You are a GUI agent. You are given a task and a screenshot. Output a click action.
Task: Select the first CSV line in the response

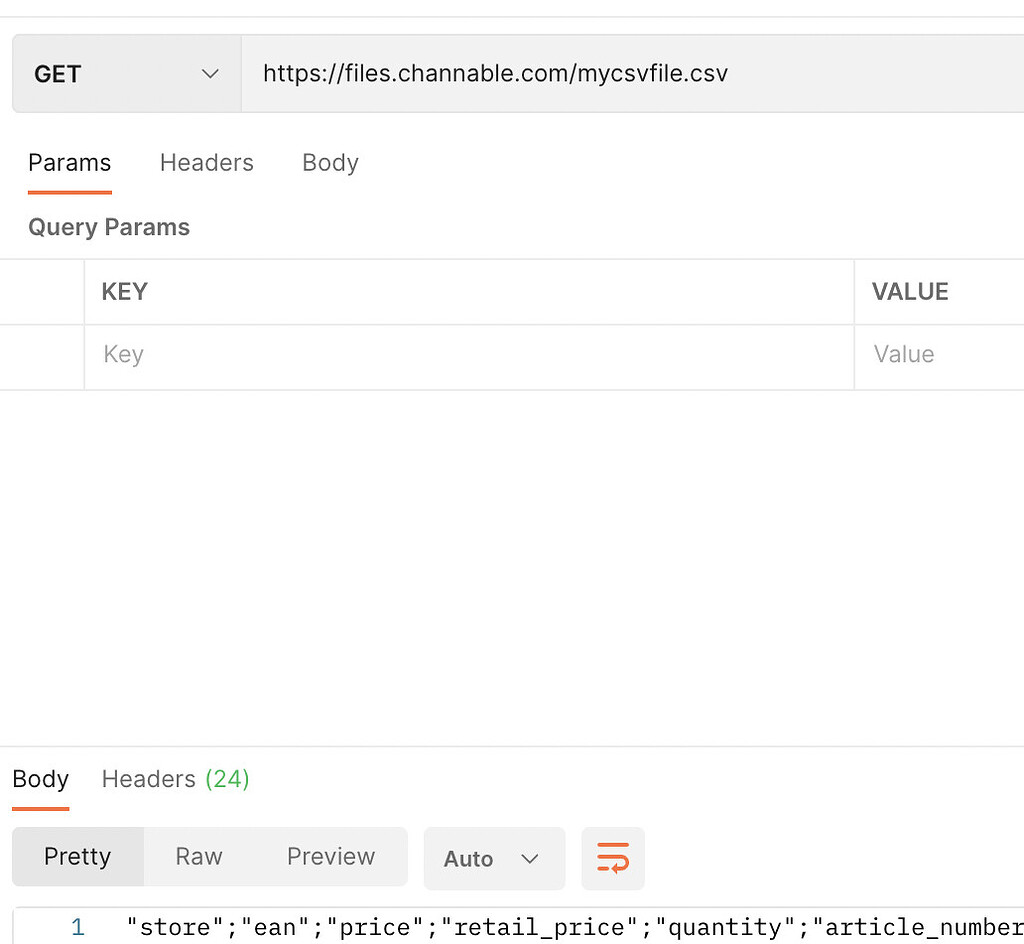[500, 927]
